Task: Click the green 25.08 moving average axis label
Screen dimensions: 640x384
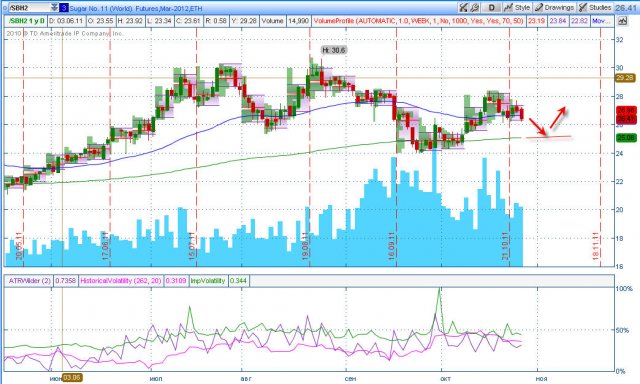Action: click(625, 138)
